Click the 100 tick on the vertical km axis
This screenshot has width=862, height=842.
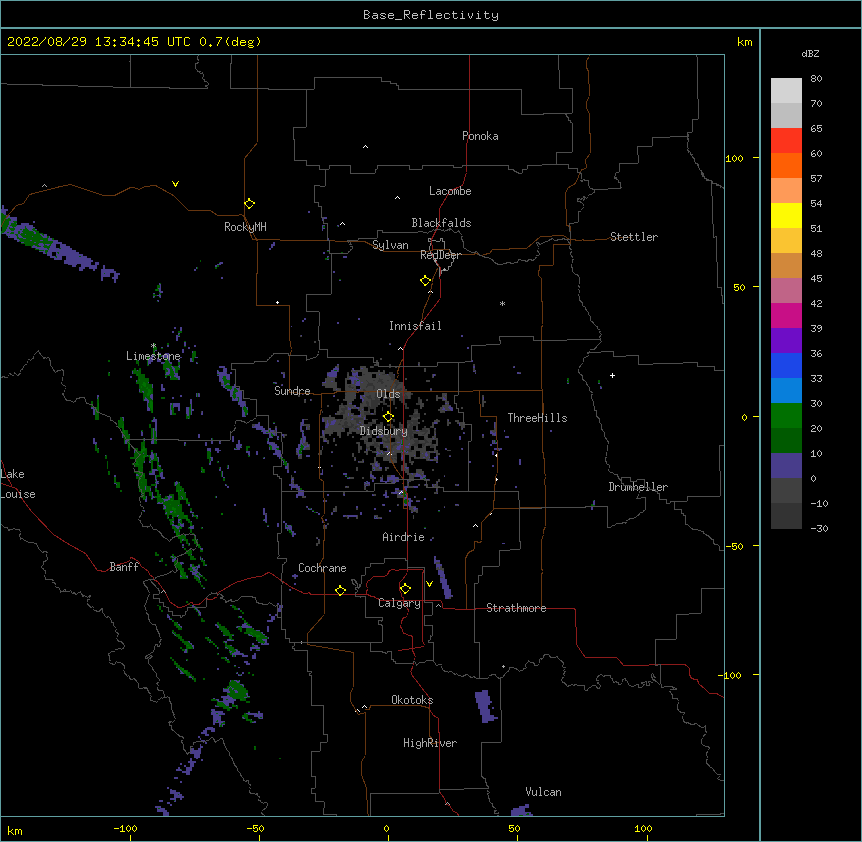(x=734, y=158)
